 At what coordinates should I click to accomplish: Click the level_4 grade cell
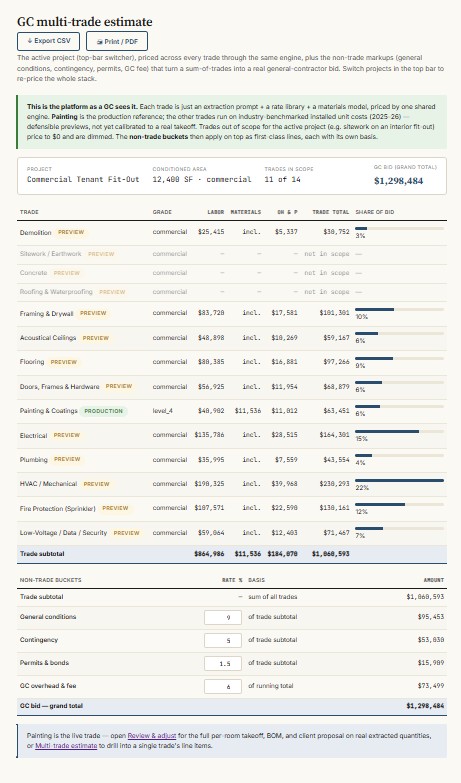[x=162, y=411]
